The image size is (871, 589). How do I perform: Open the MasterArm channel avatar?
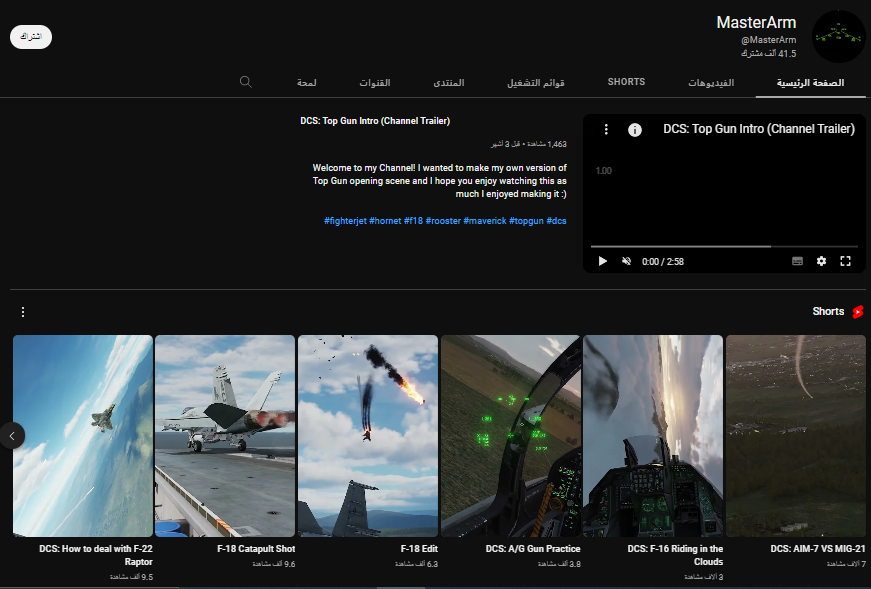(838, 37)
